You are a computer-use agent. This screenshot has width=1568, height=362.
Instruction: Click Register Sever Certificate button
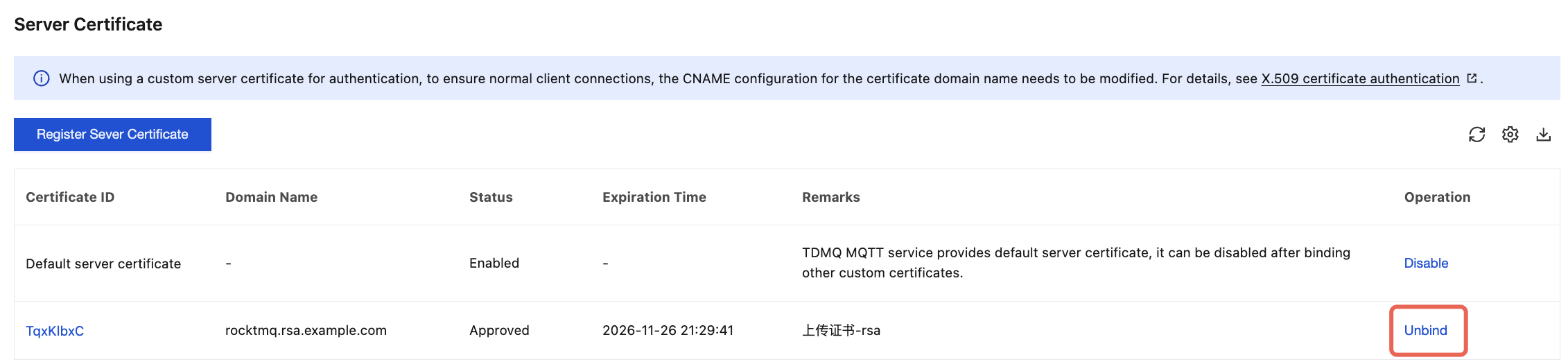(x=112, y=135)
